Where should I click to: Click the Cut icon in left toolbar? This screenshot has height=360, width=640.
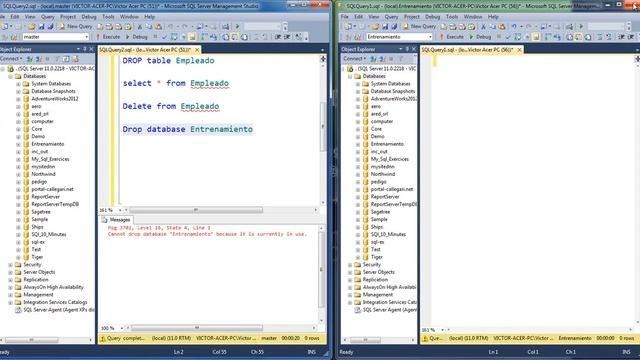(x=140, y=26)
